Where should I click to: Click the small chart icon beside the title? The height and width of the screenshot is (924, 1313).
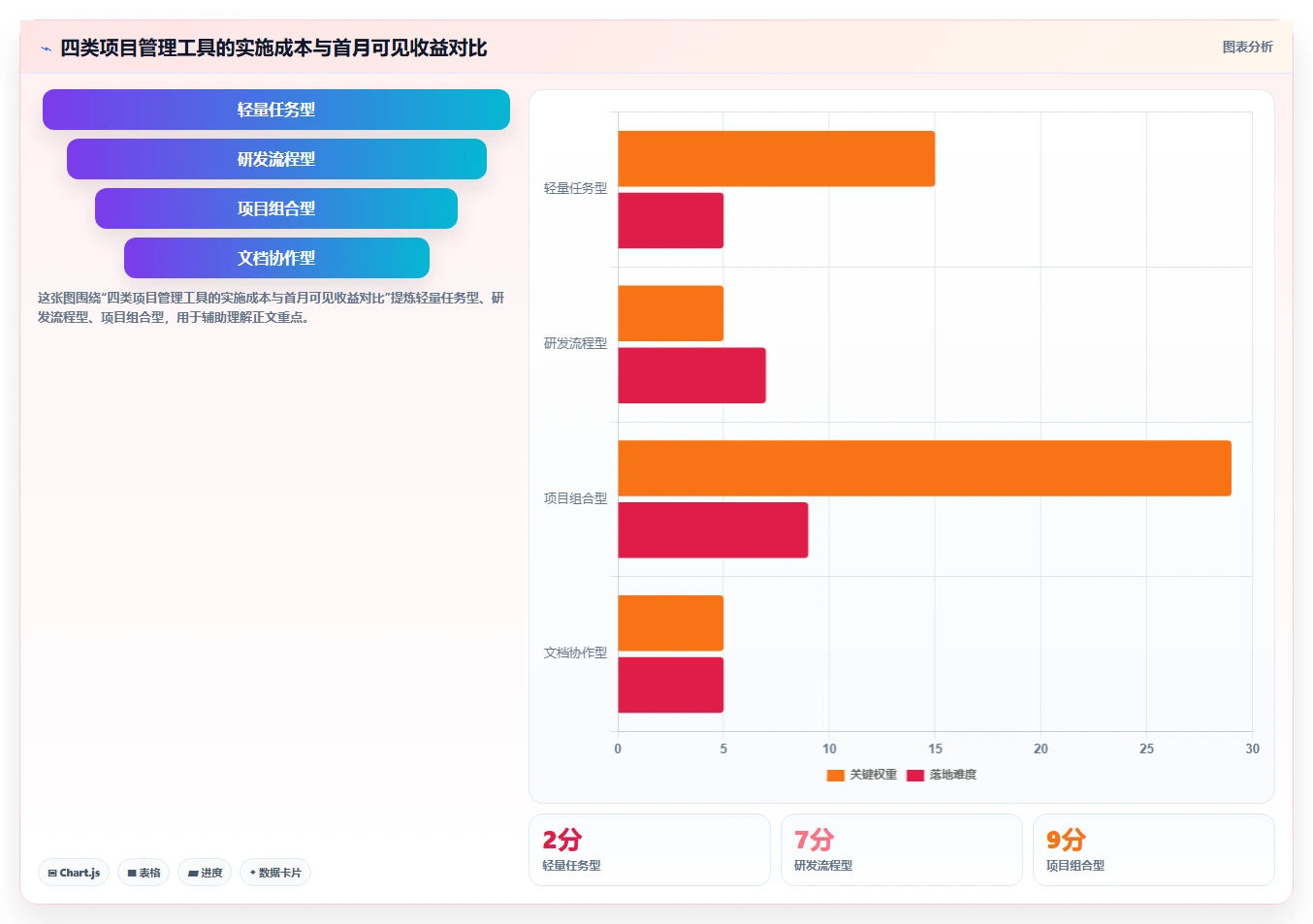click(46, 48)
